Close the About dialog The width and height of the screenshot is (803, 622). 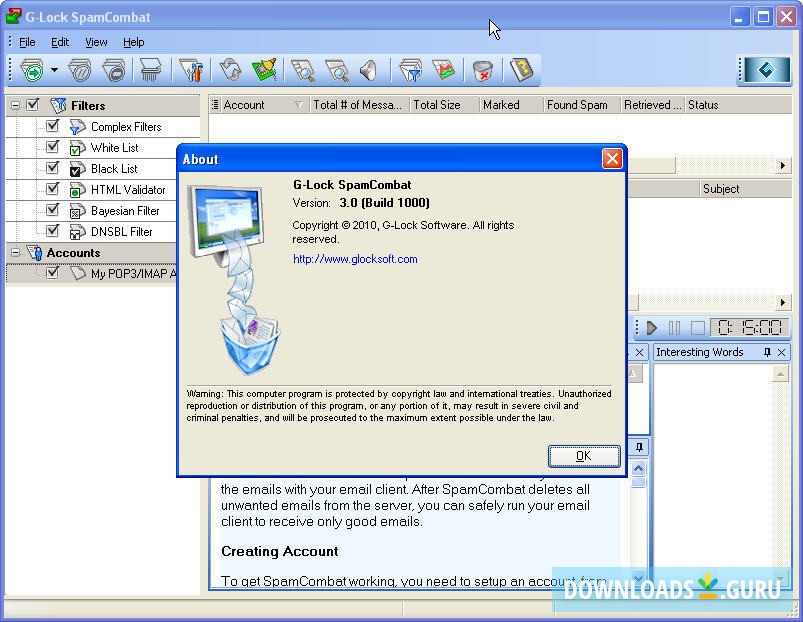pyautogui.click(x=612, y=159)
